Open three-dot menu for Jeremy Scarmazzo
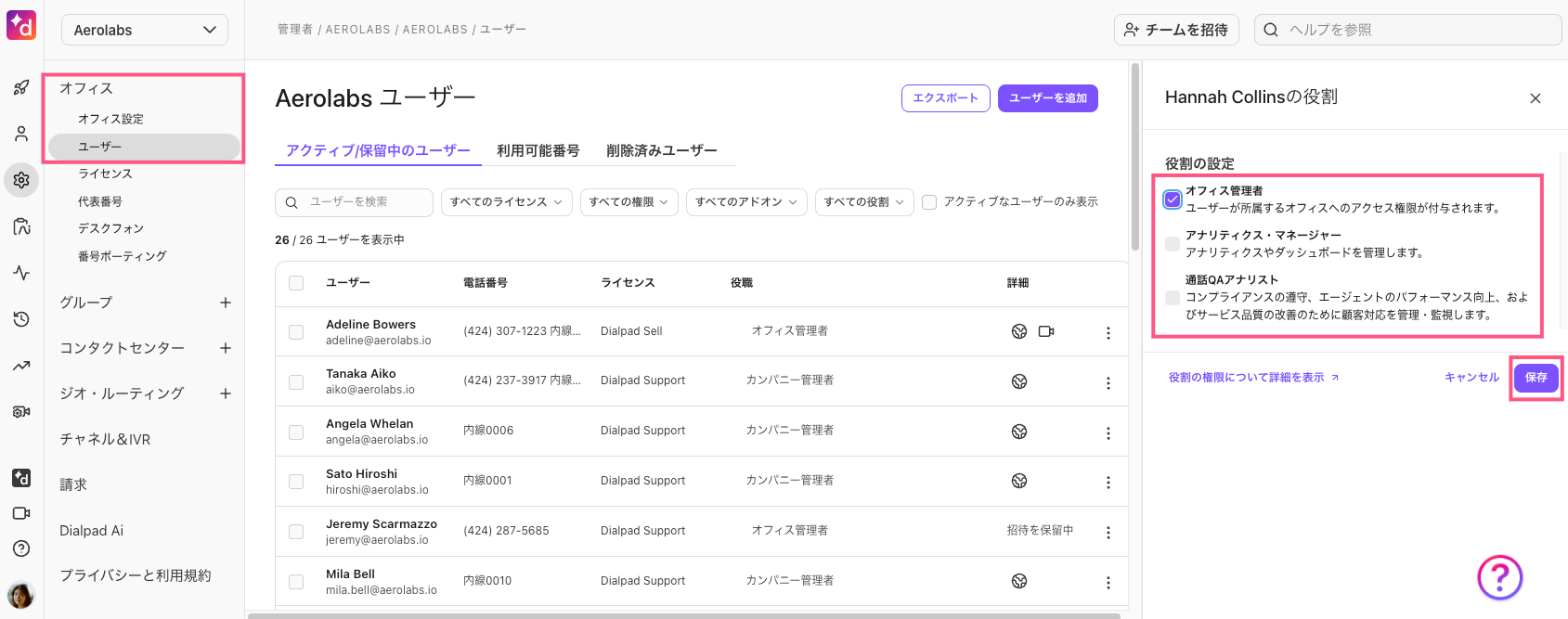 tap(1108, 532)
